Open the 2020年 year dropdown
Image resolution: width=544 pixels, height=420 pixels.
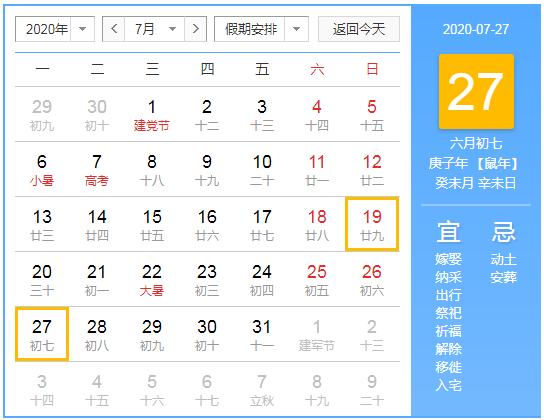coord(55,29)
